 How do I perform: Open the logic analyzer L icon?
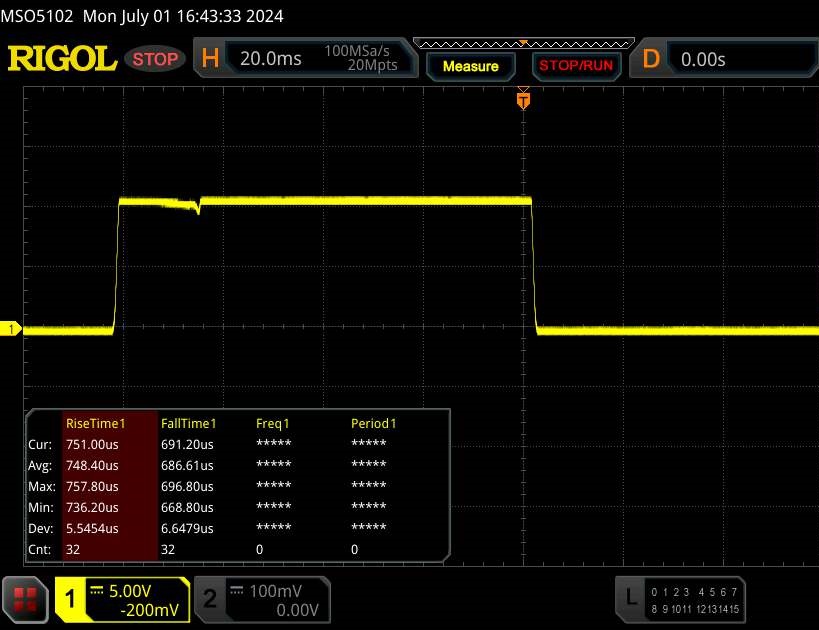[630, 598]
